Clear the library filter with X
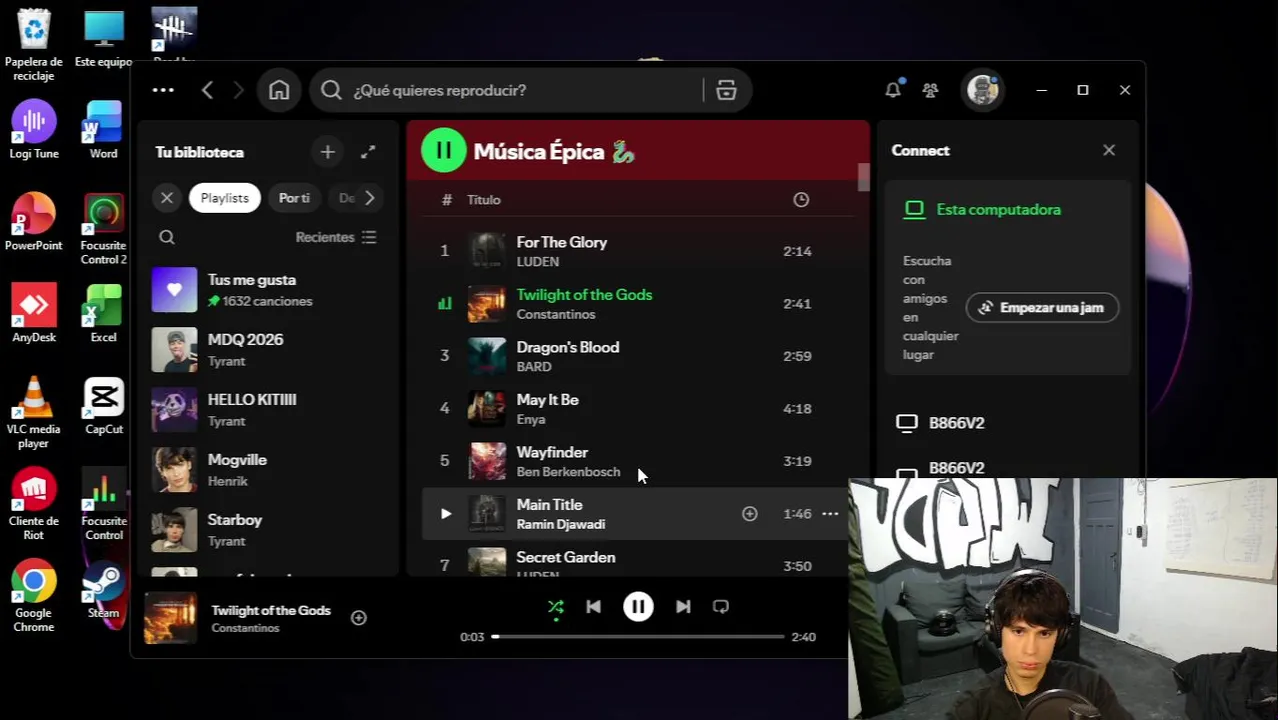This screenshot has height=720, width=1278. 167,198
